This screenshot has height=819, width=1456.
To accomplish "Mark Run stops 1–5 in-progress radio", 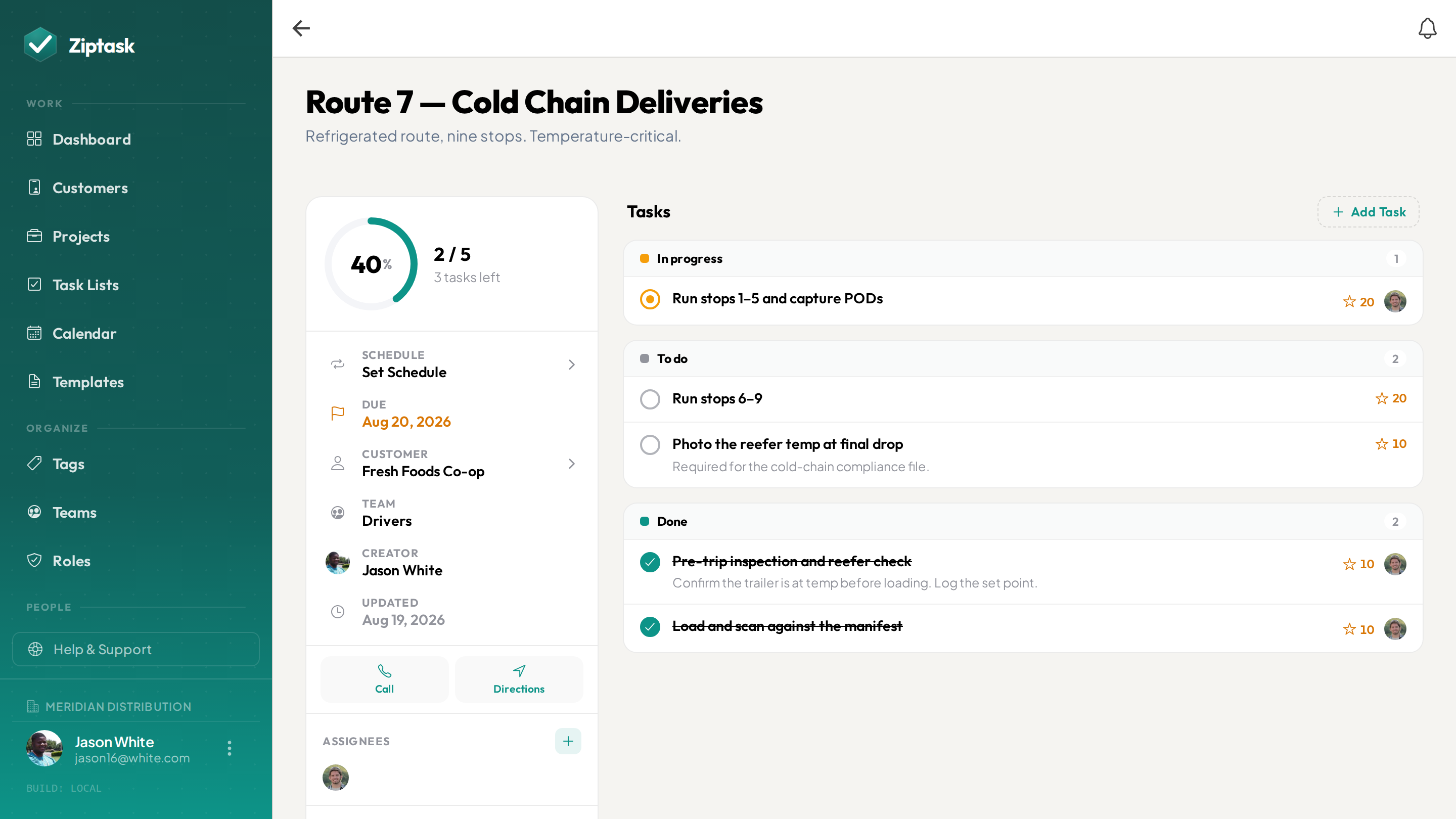I will pyautogui.click(x=650, y=299).
